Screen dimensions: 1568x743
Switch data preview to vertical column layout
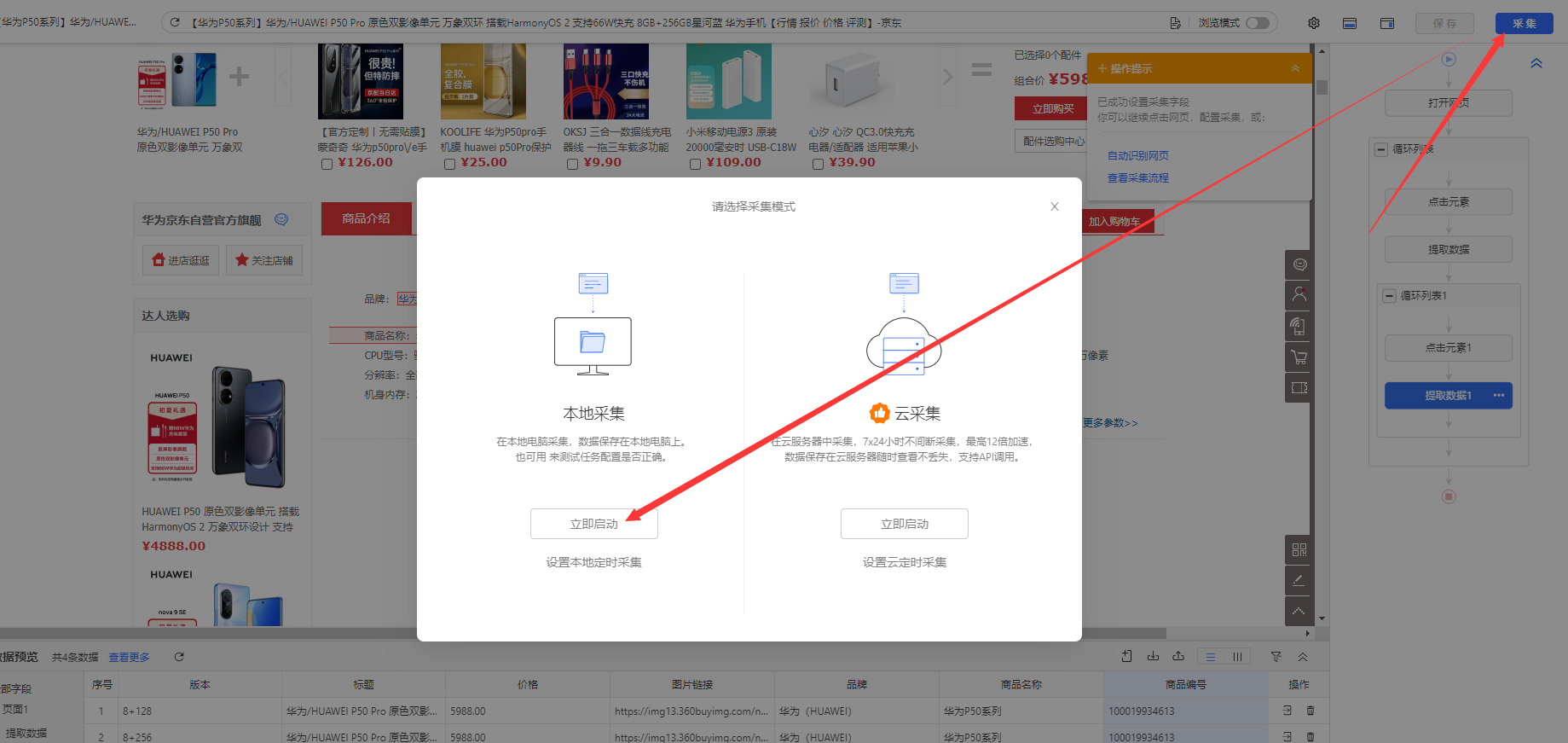click(x=1237, y=657)
